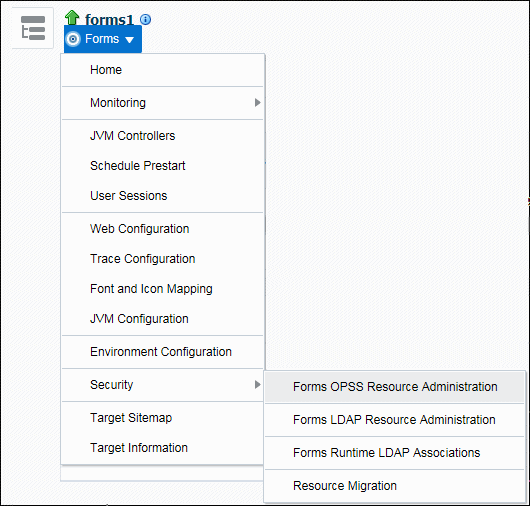
Task: Open the target navigation tree icon
Action: point(33,28)
